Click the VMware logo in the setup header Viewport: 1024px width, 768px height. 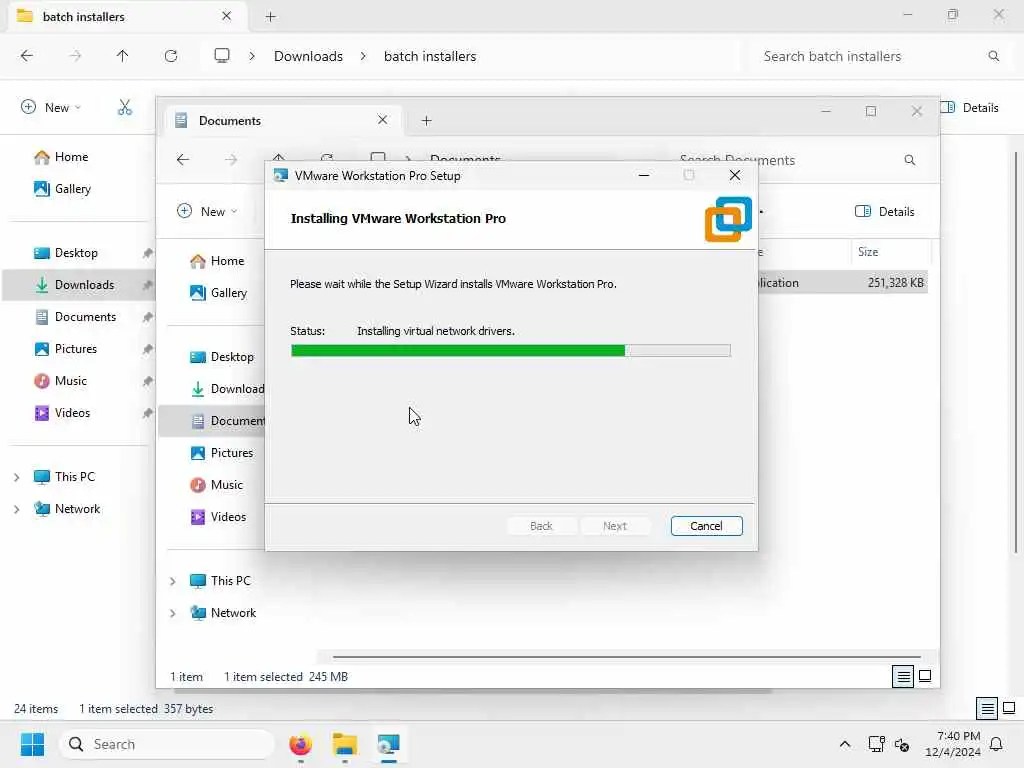coord(728,219)
